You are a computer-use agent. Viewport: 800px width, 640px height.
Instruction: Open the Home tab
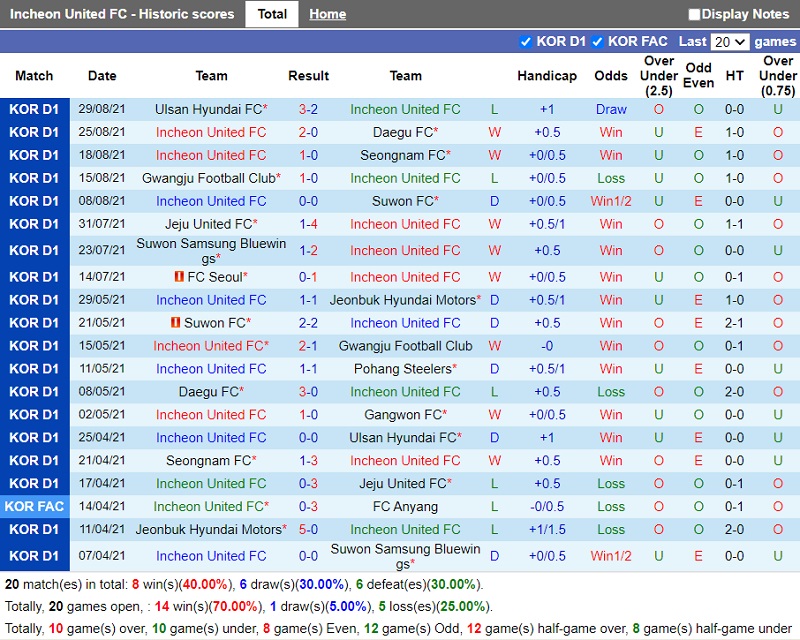pos(327,14)
